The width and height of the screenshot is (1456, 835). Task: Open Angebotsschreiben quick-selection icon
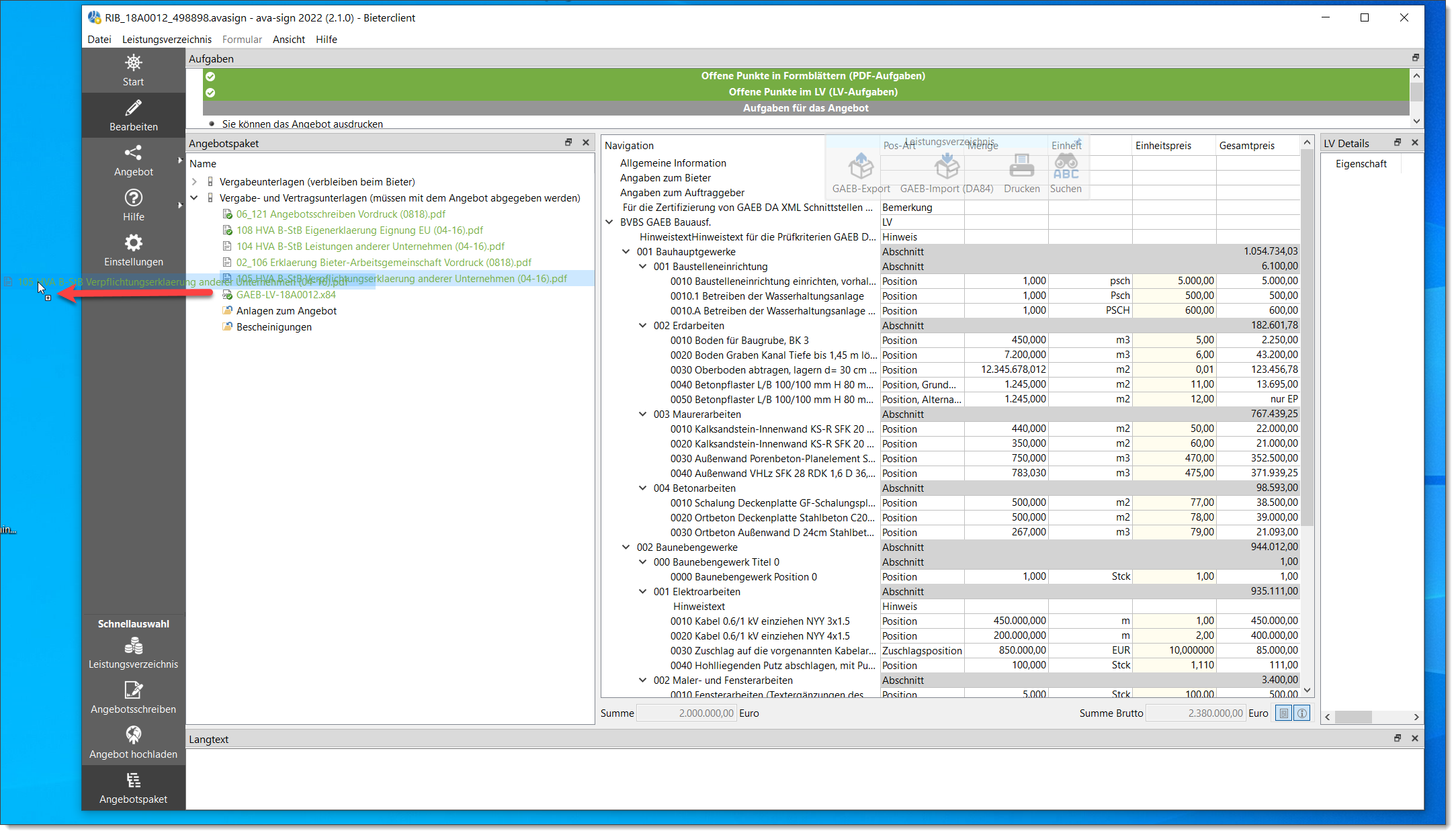point(133,691)
